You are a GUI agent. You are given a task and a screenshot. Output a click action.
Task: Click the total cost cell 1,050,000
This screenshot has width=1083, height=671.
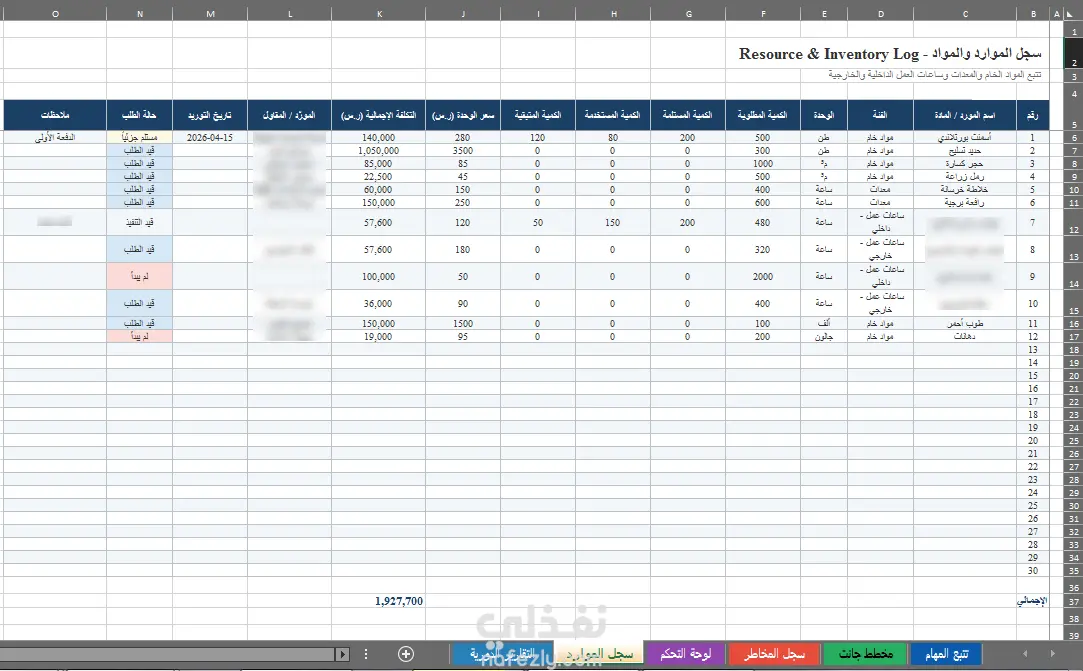coord(378,151)
